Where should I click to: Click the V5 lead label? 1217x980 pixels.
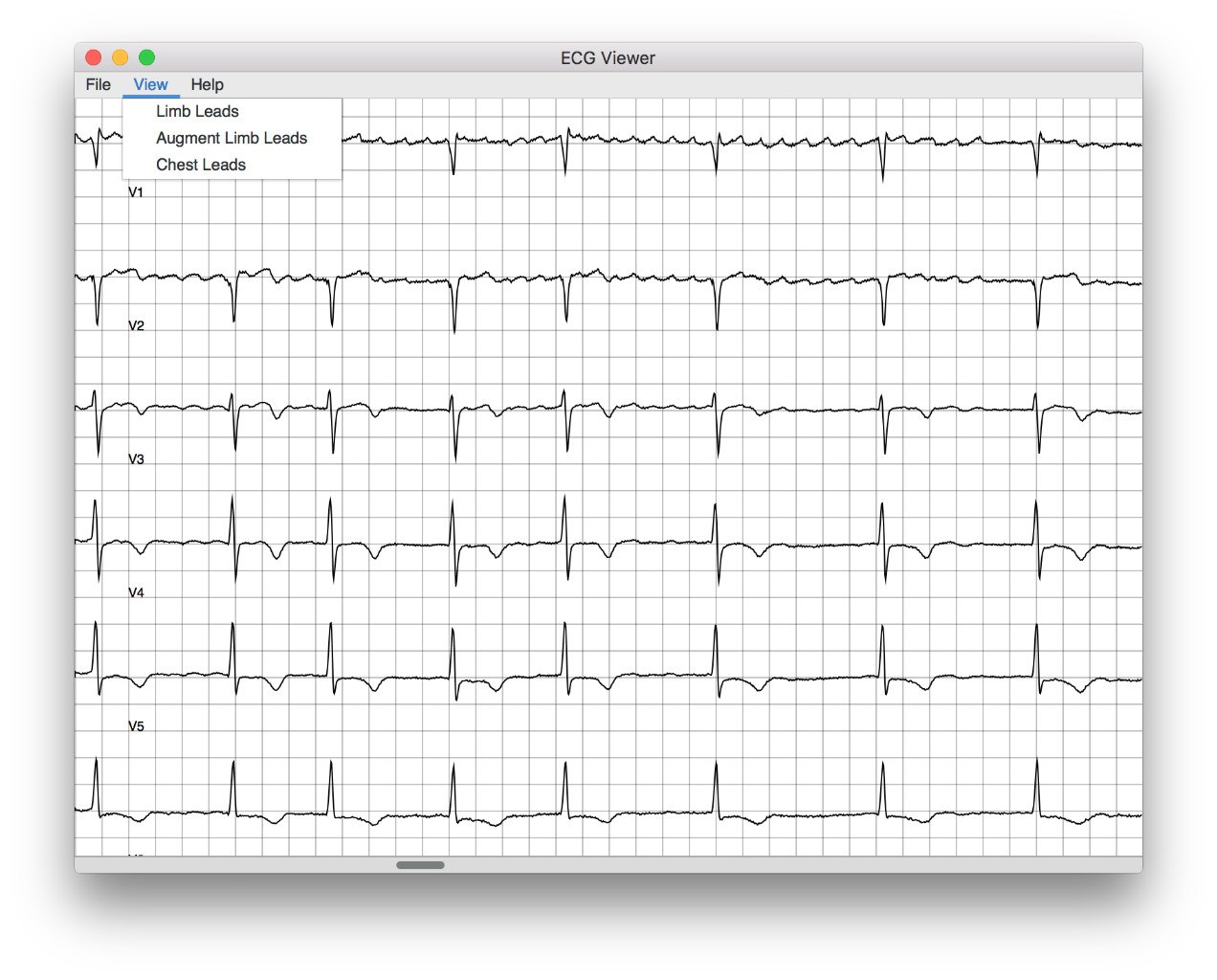coord(136,726)
